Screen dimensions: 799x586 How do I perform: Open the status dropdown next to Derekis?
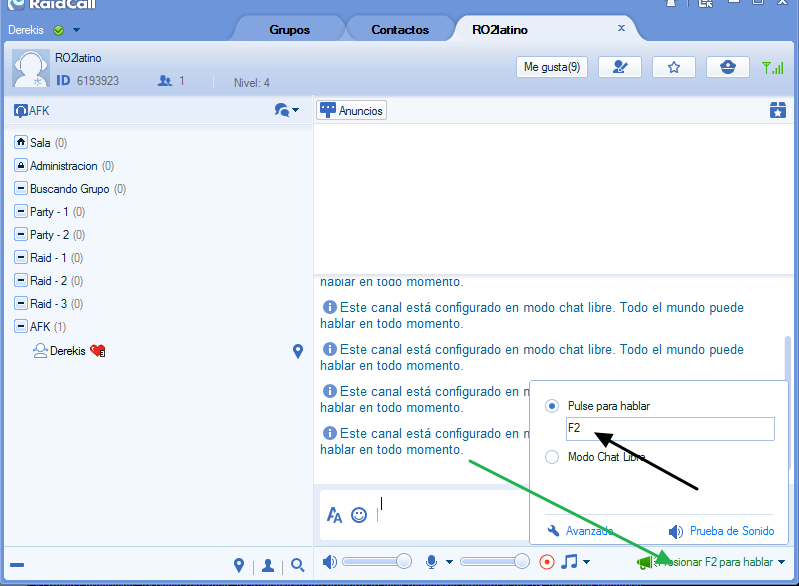pyautogui.click(x=76, y=30)
